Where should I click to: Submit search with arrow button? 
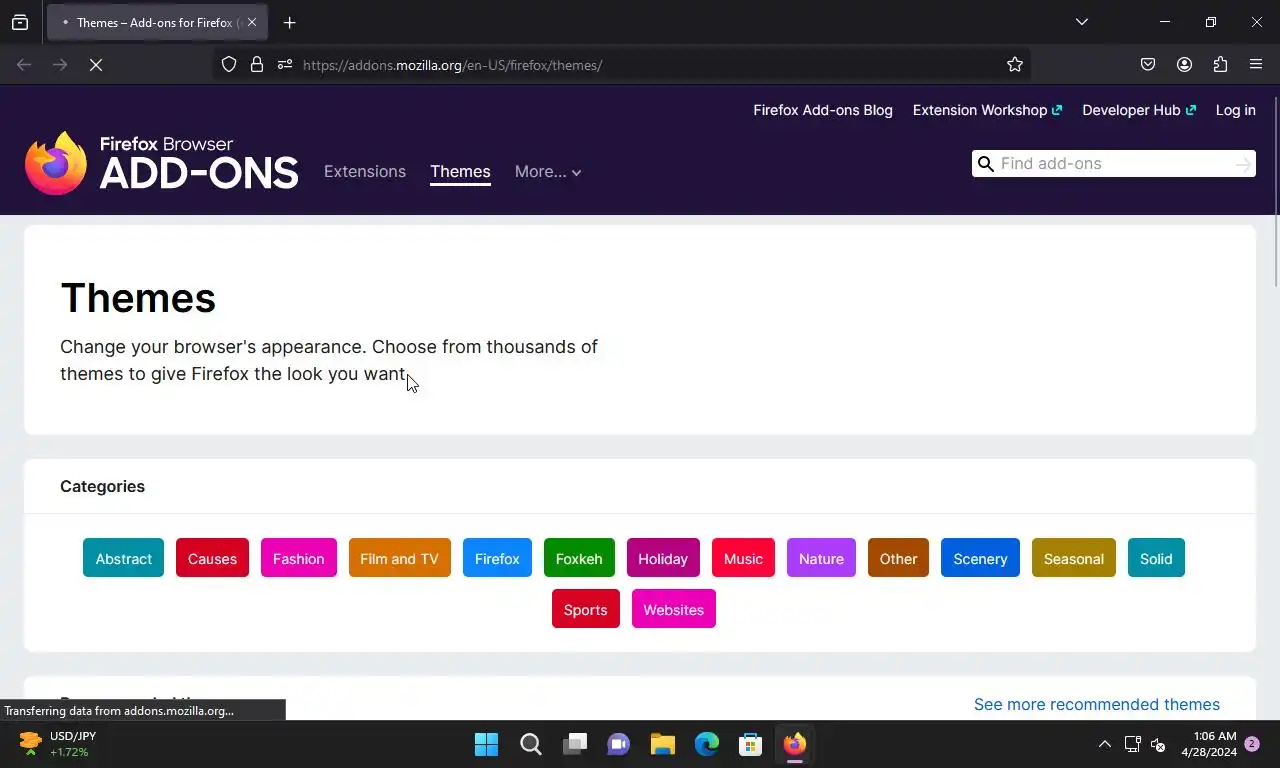point(1243,164)
